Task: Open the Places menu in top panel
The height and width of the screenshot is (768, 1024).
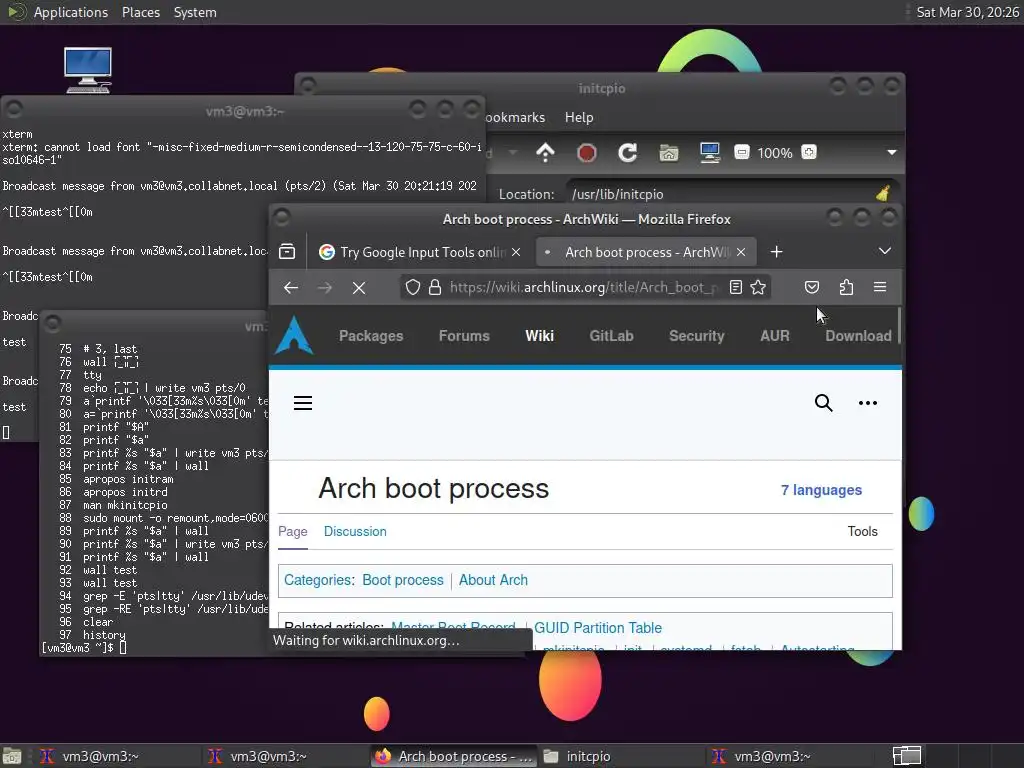Action: tap(140, 12)
